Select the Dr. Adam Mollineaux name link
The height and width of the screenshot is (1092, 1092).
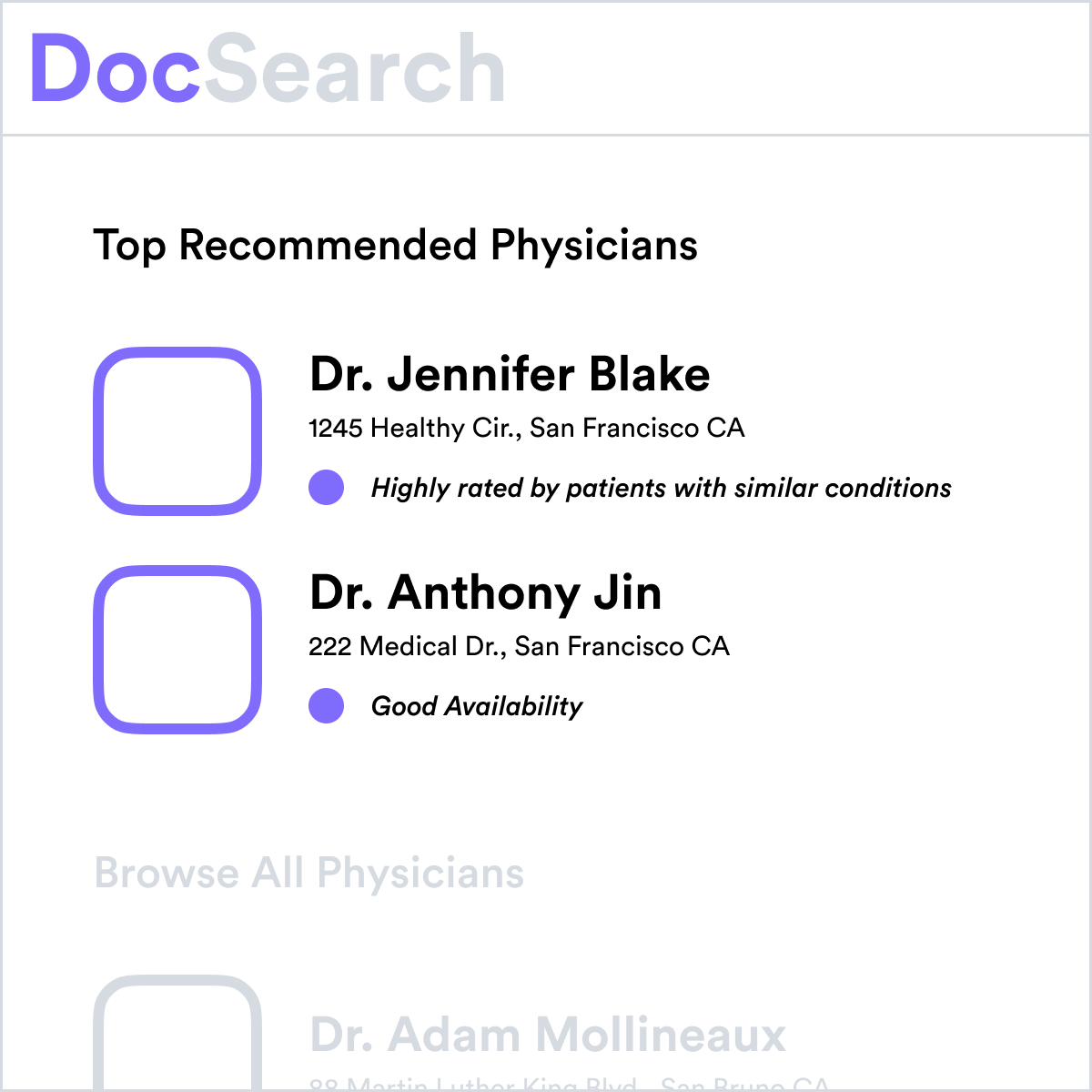[x=548, y=1035]
